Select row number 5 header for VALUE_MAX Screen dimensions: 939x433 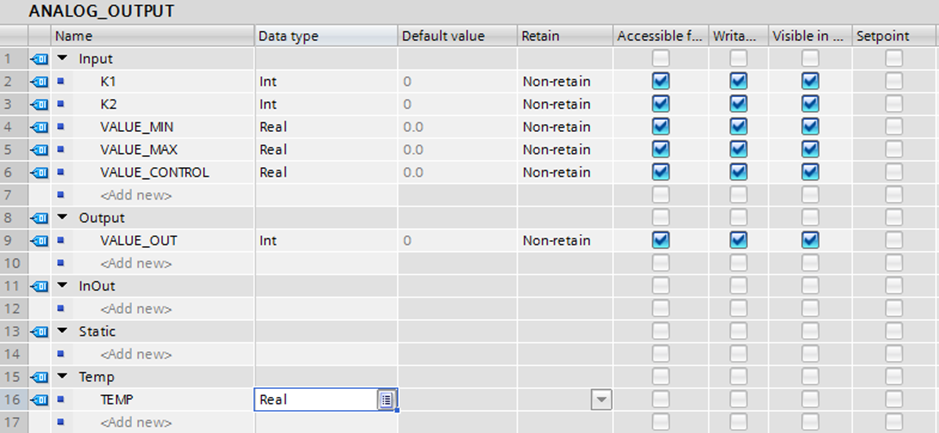click(x=11, y=150)
